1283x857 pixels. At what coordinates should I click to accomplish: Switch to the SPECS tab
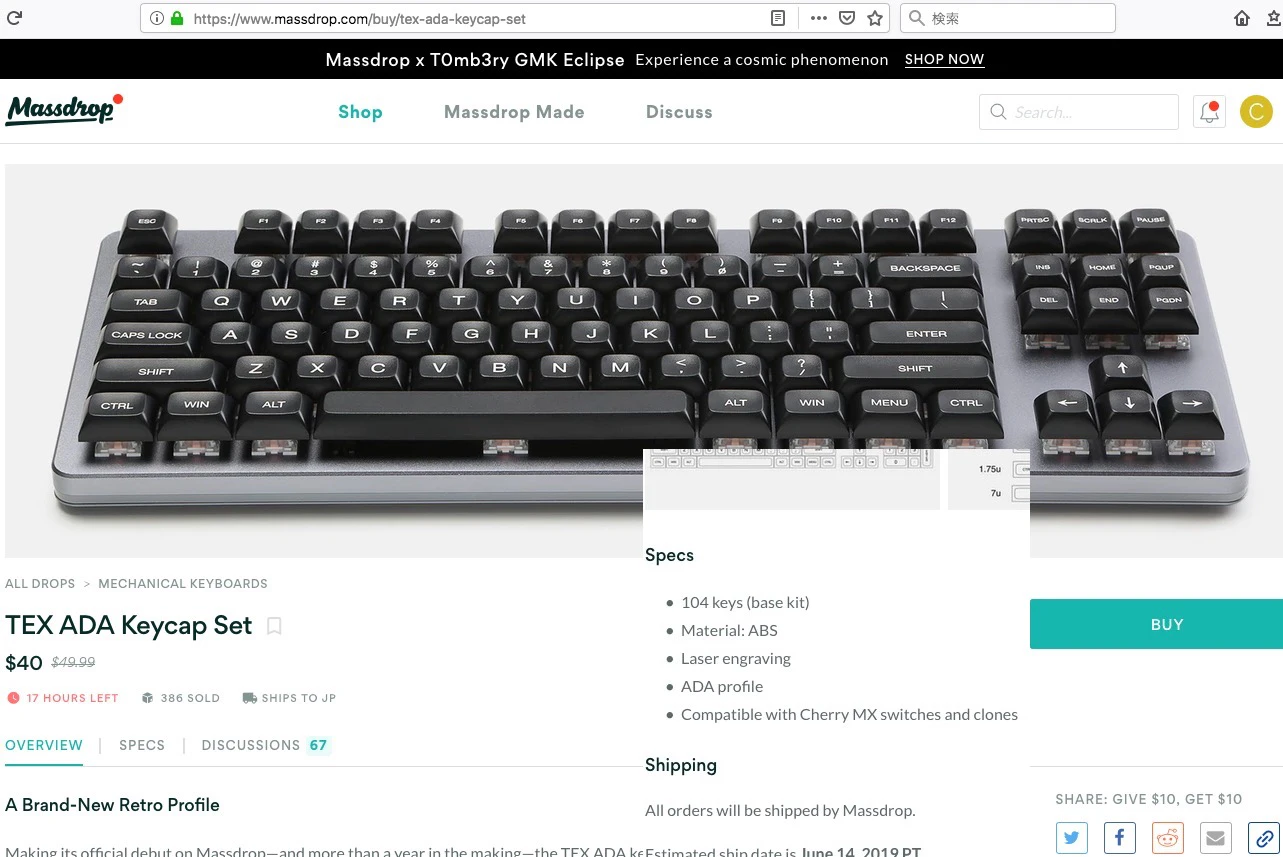pos(142,745)
